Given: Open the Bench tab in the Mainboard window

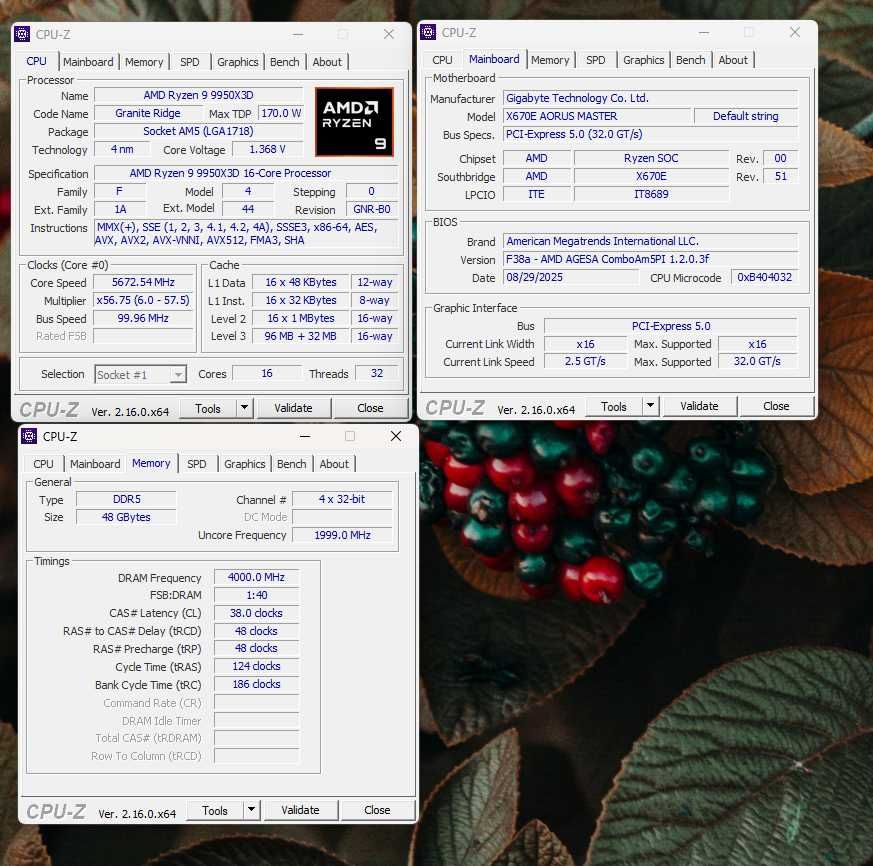Looking at the screenshot, I should (690, 60).
